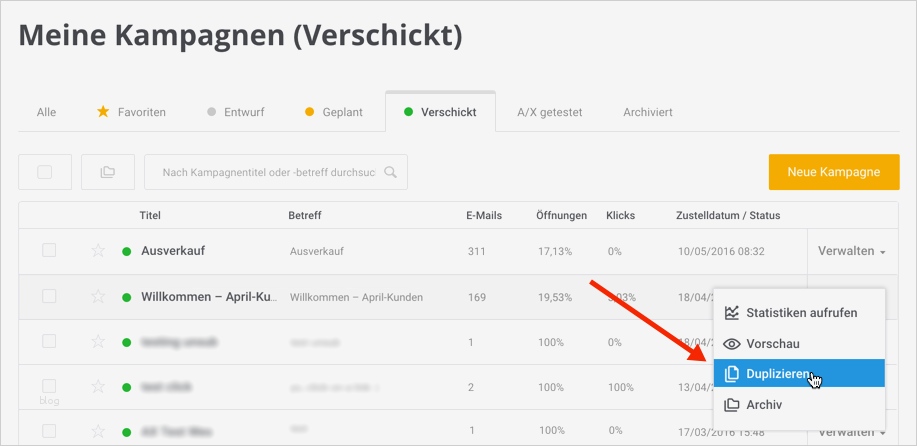
Task: Click the Duplizieren copy icon
Action: (732, 374)
